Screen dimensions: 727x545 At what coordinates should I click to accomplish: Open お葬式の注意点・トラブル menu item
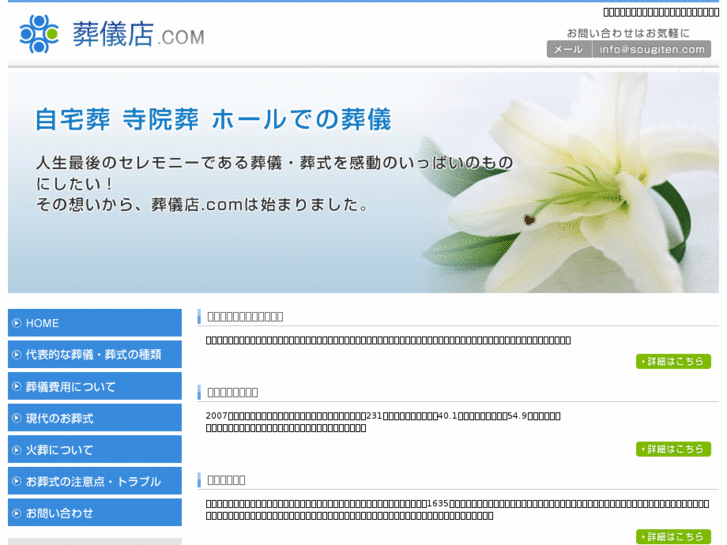tap(95, 481)
